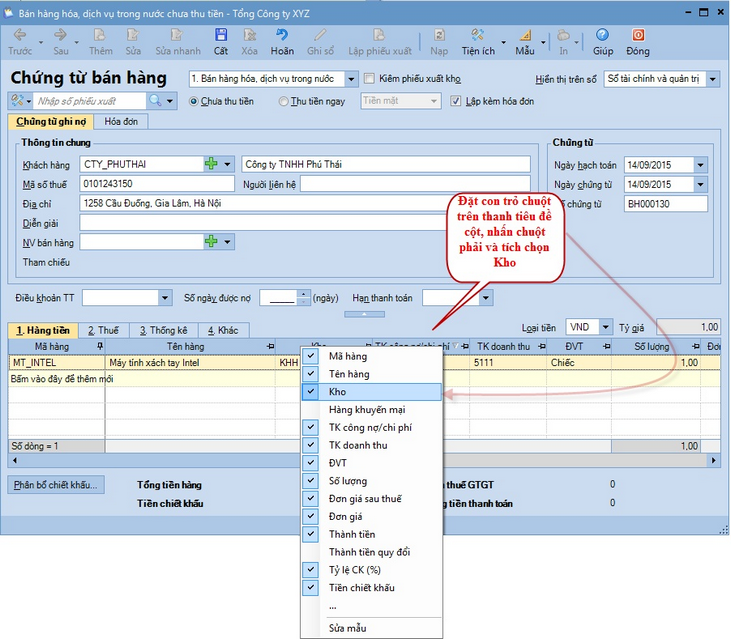The image size is (731, 639).
Task: Select Thu tiền ngay radio option
Action: (283, 101)
